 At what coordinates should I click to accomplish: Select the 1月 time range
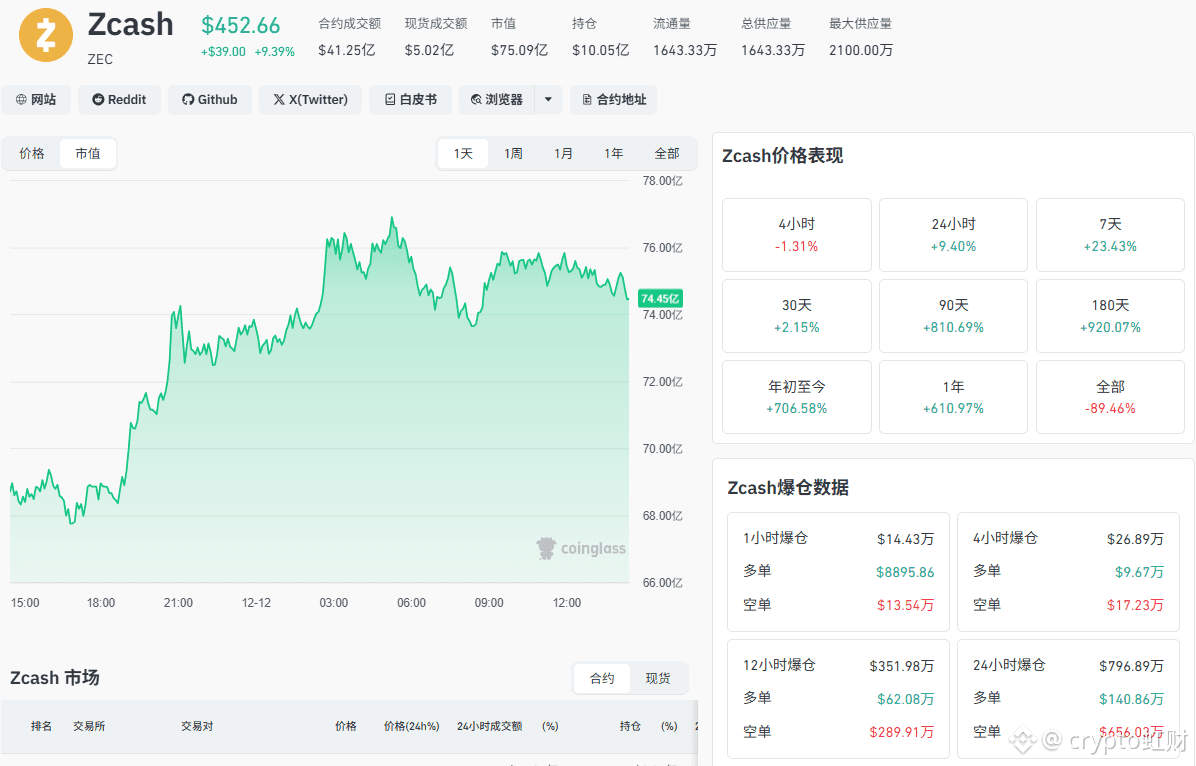pos(564,153)
